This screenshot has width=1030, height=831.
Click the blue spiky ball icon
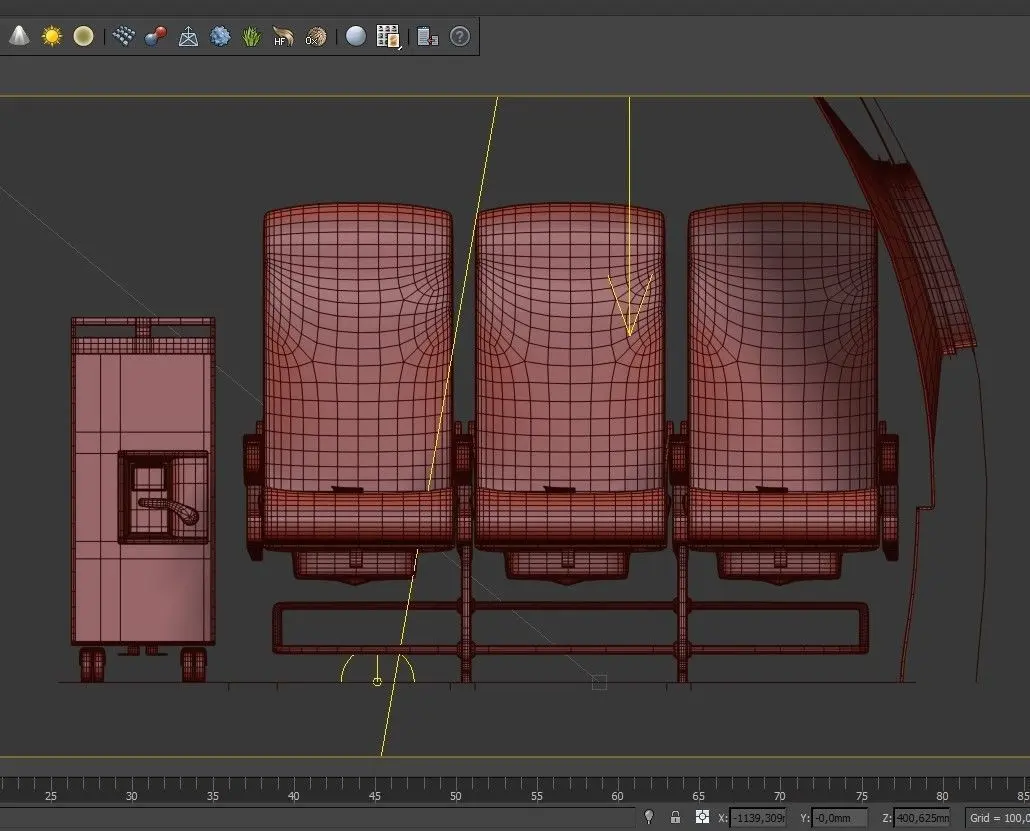point(220,37)
